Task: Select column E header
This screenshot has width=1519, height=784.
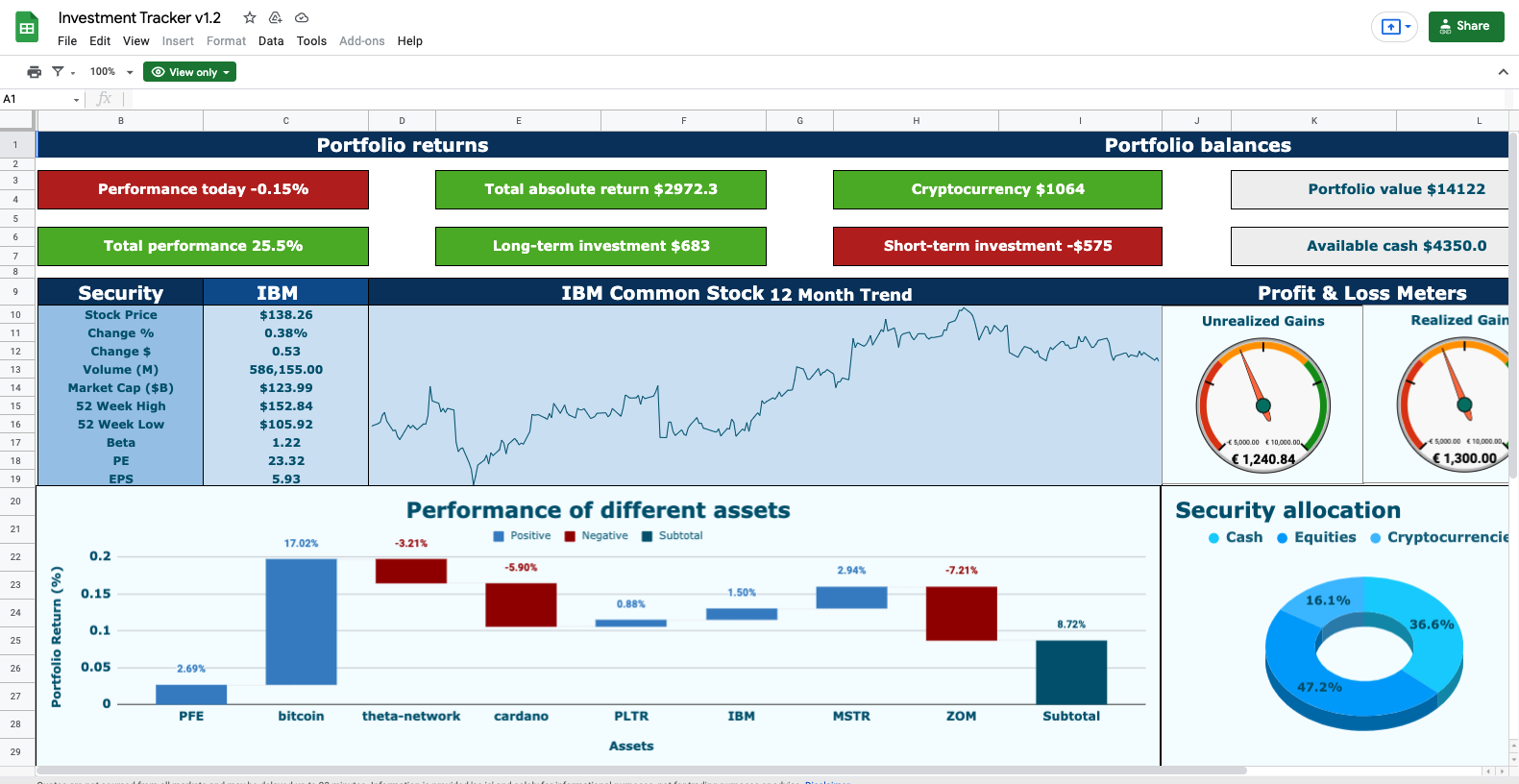Action: coord(519,121)
